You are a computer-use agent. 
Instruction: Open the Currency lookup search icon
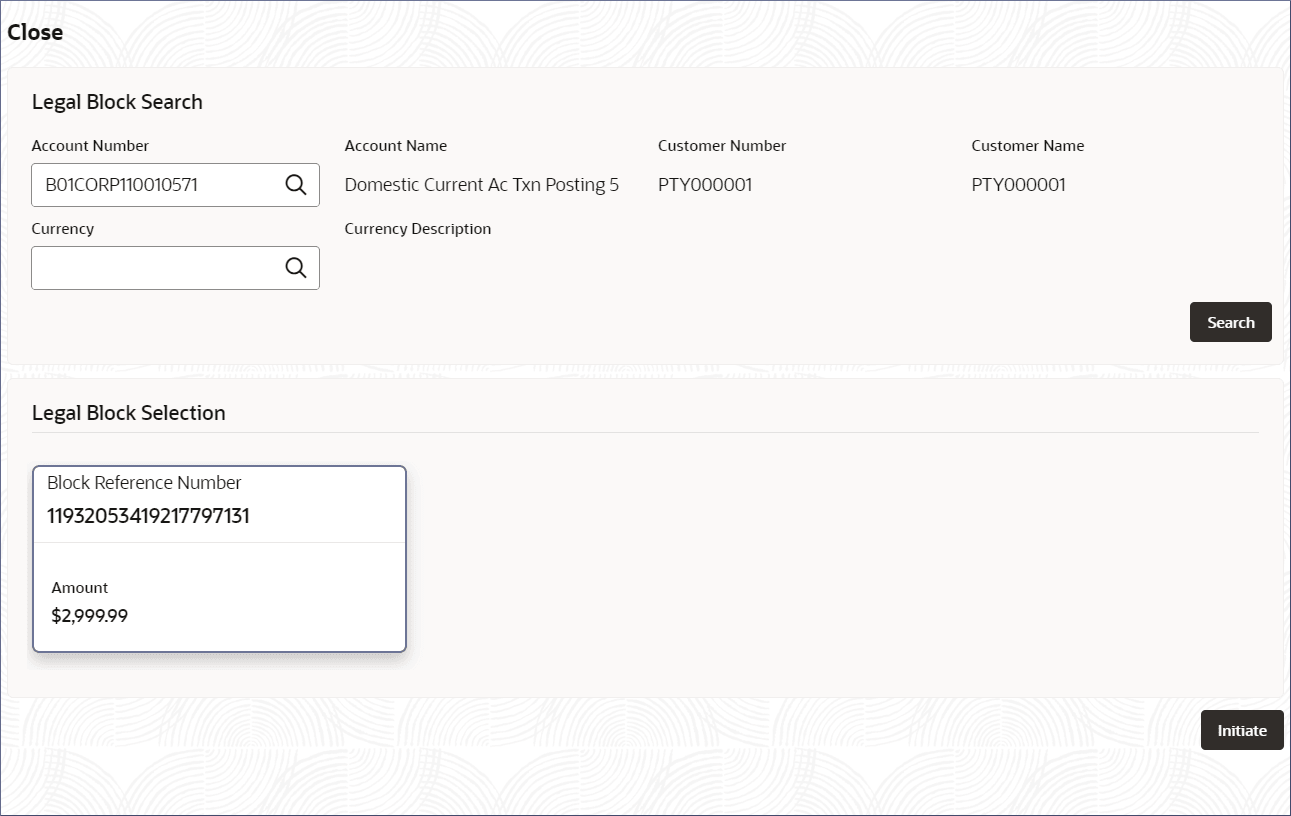(296, 268)
